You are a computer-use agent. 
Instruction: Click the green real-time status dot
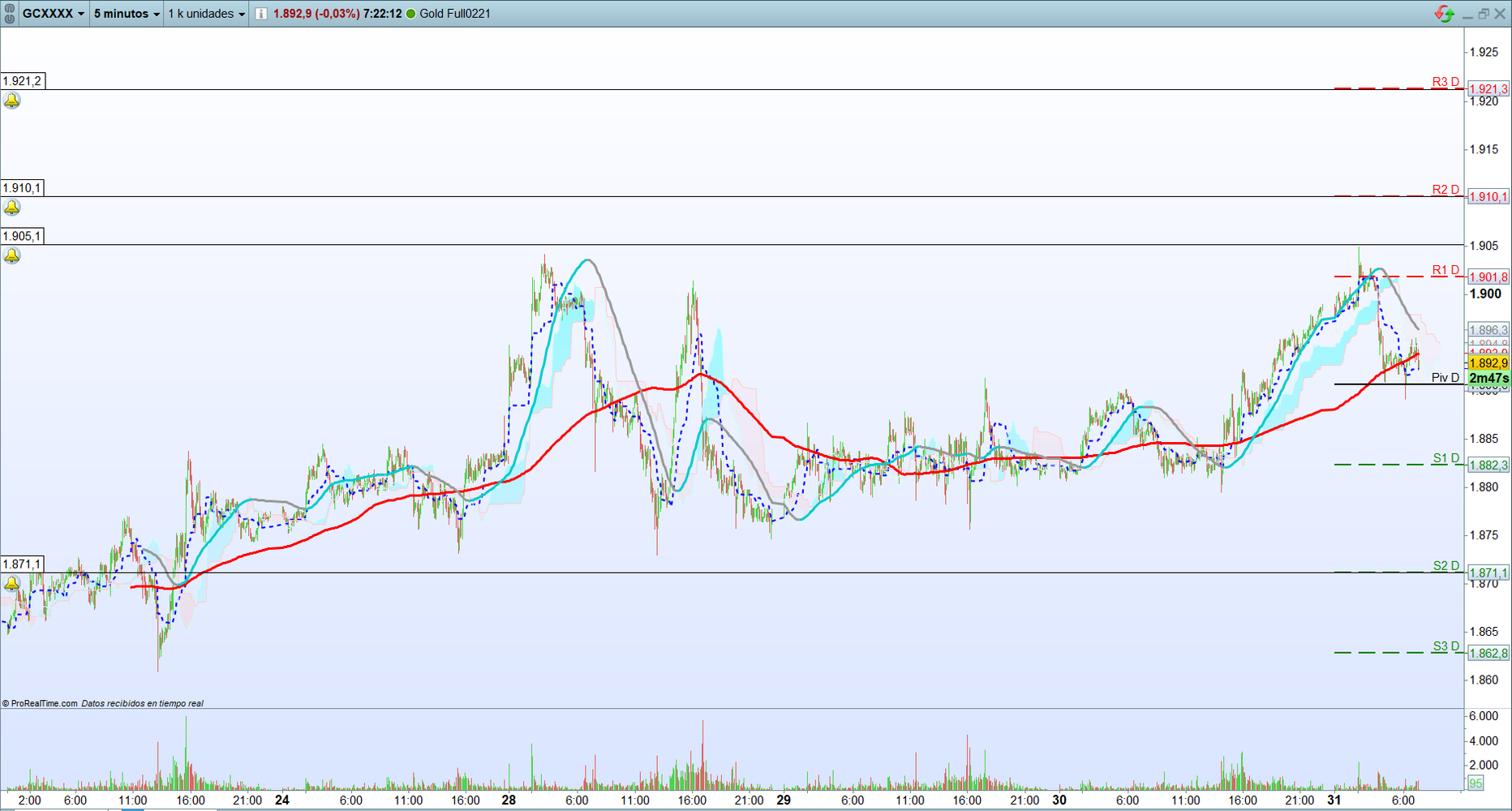tap(410, 14)
